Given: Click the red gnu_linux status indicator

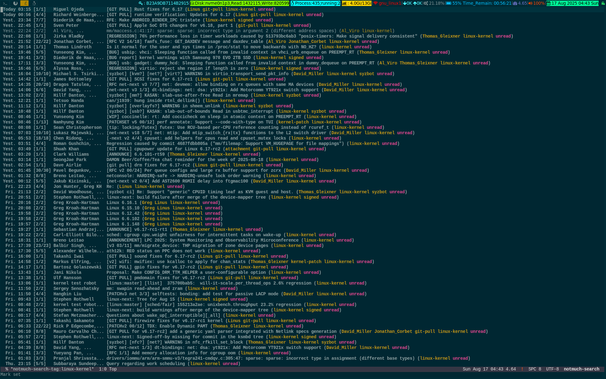Looking at the screenshot, I should pos(387,3).
